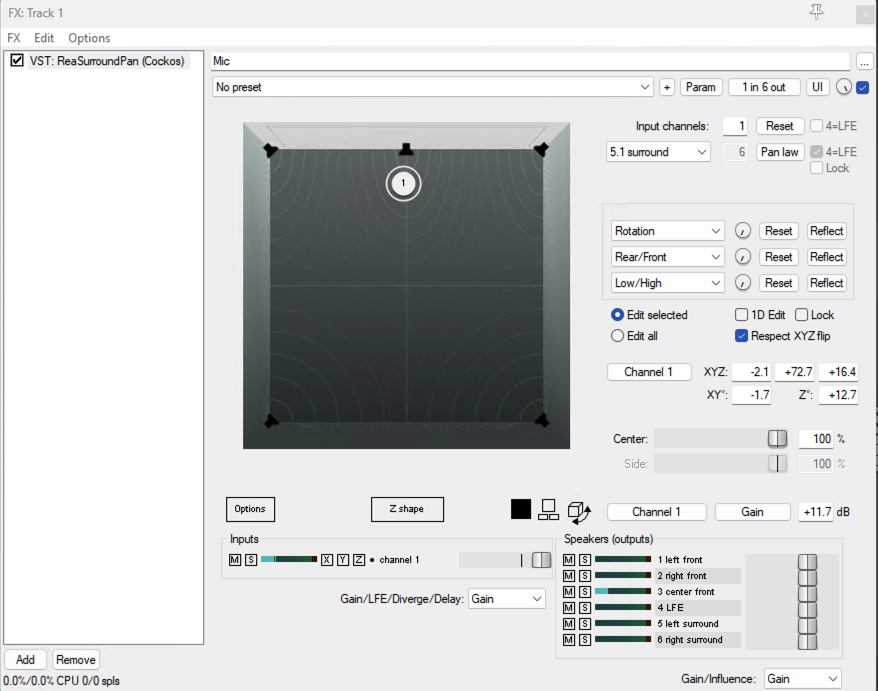
Task: Pin the FX window with pushpin icon
Action: tap(816, 12)
